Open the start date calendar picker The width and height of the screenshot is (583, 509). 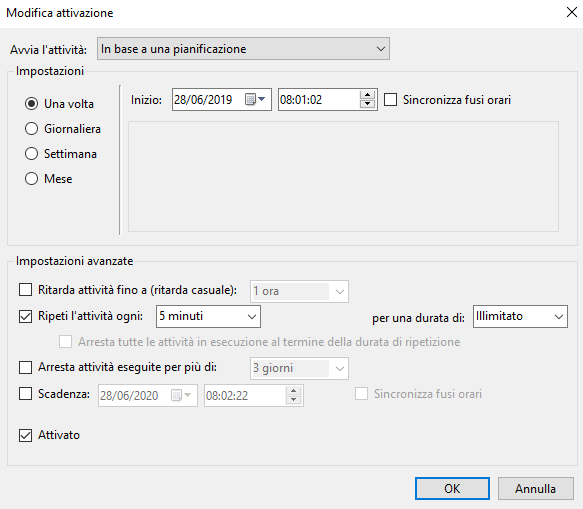pyautogui.click(x=255, y=99)
